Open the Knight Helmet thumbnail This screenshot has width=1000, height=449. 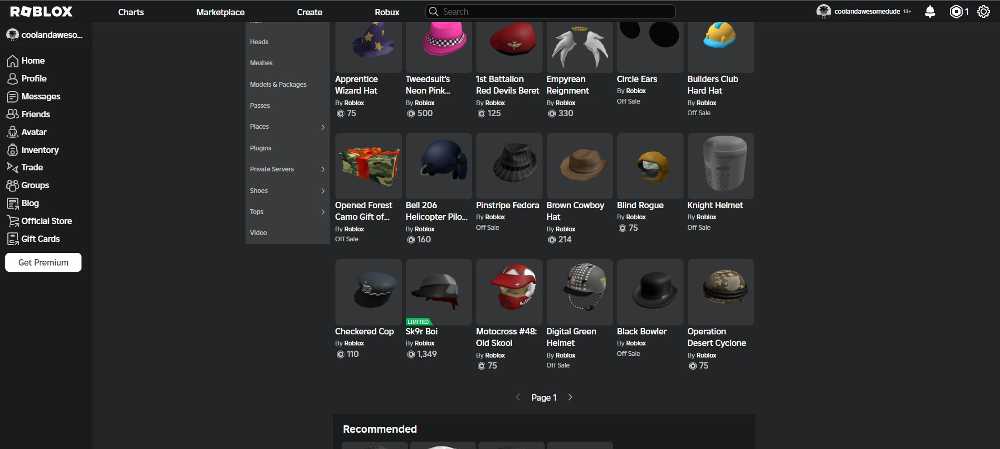(x=721, y=166)
